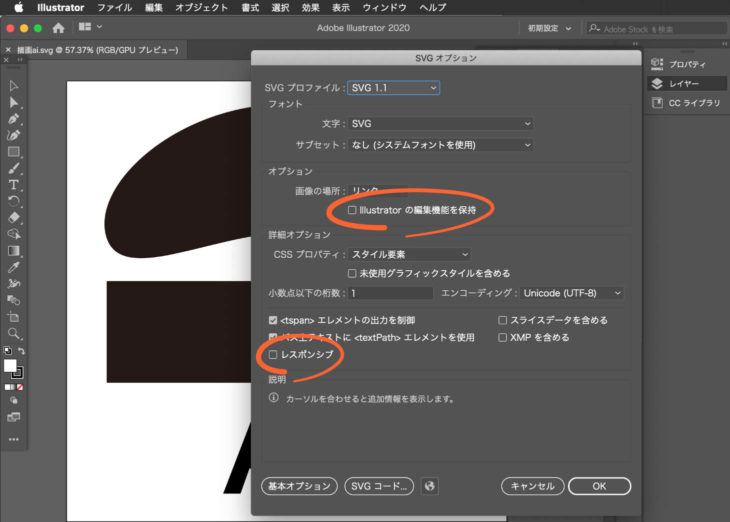Select the Pen tool in toolbar
This screenshot has width=730, height=522.
coord(14,119)
